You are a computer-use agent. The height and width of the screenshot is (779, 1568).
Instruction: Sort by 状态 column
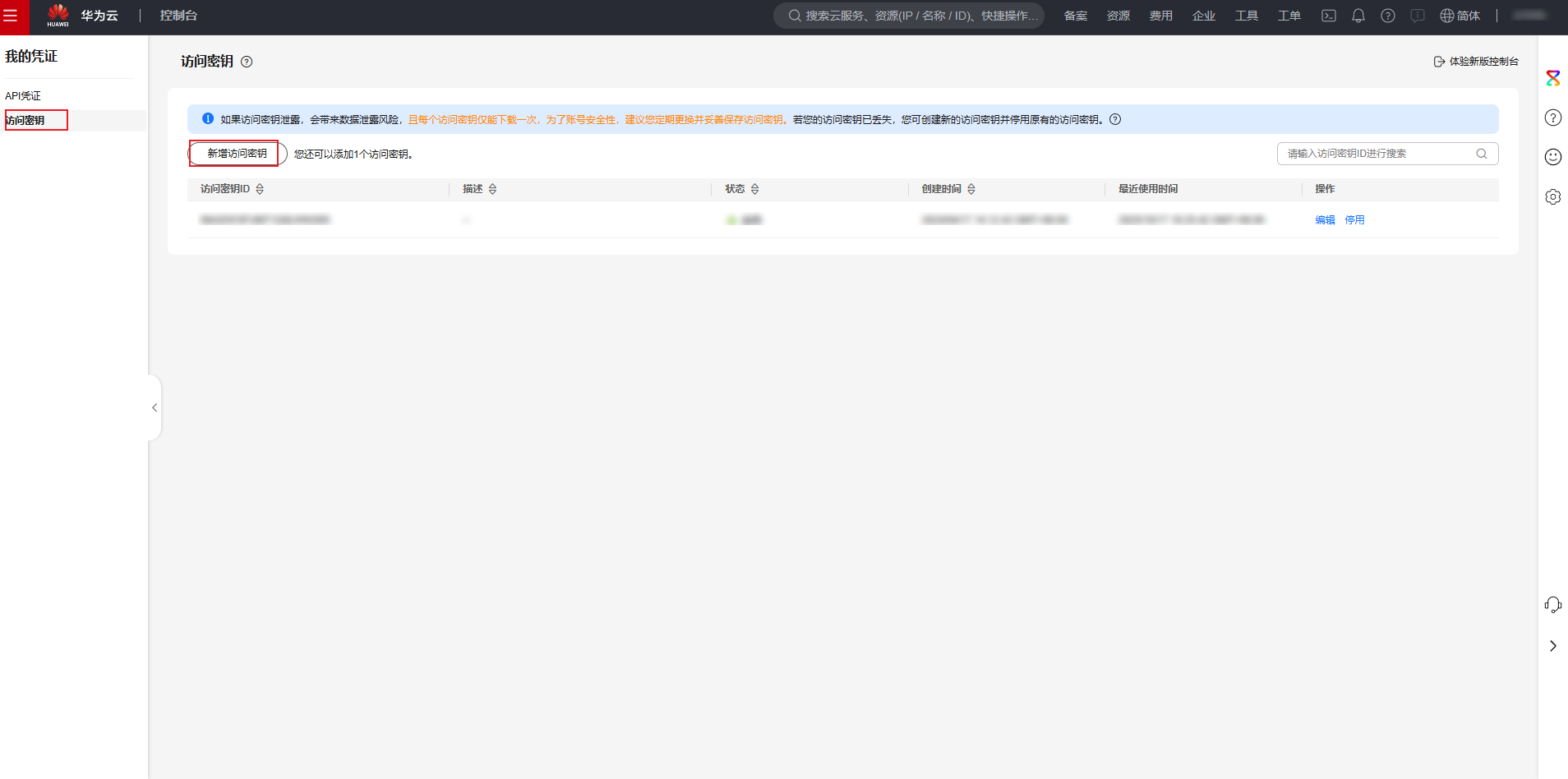coord(754,189)
